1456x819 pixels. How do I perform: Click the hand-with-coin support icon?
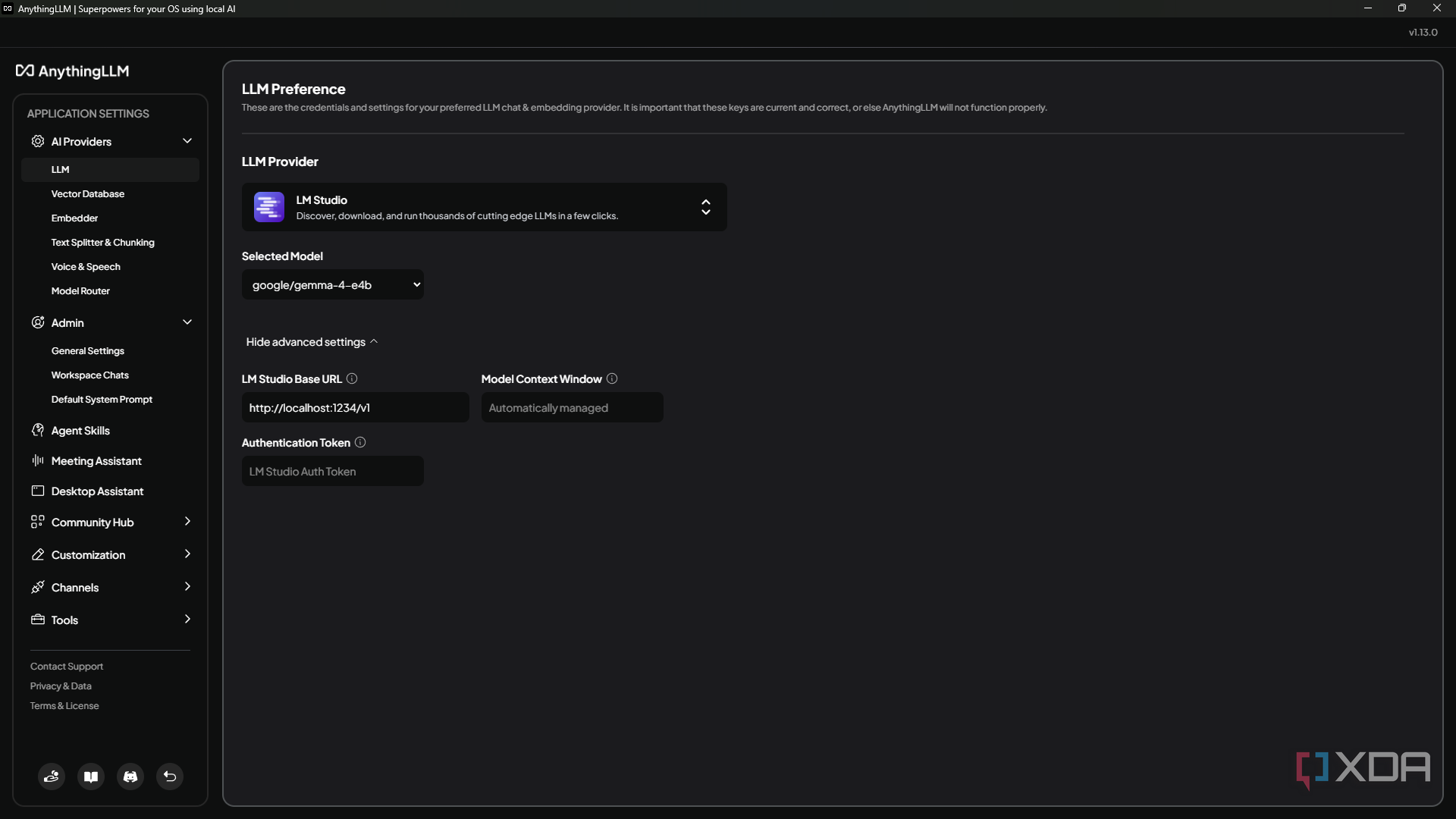(52, 777)
